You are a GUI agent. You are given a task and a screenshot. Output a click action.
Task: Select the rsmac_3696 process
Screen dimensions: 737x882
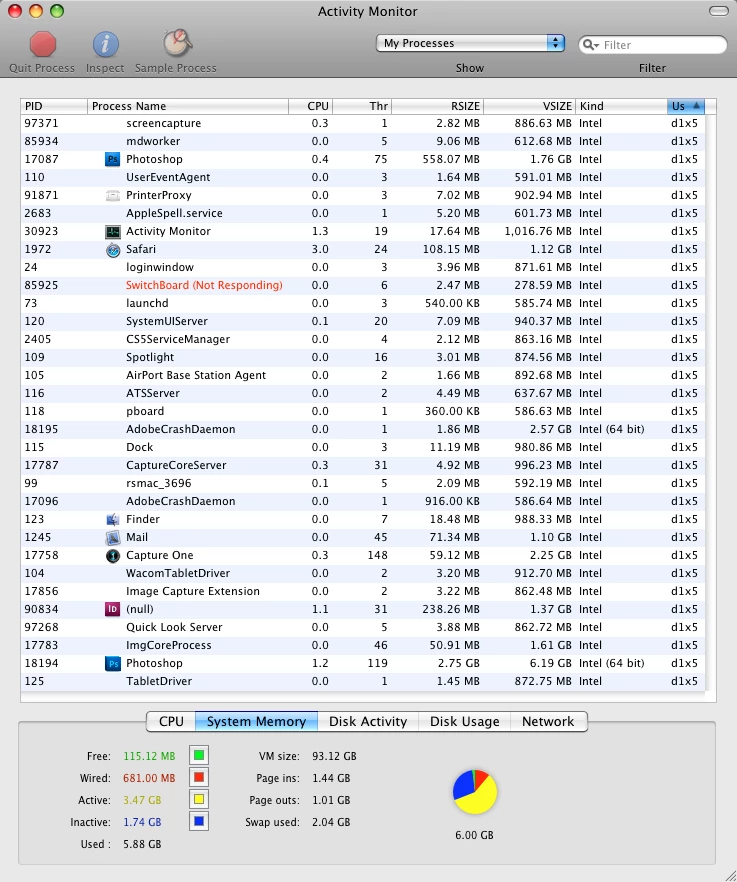363,483
